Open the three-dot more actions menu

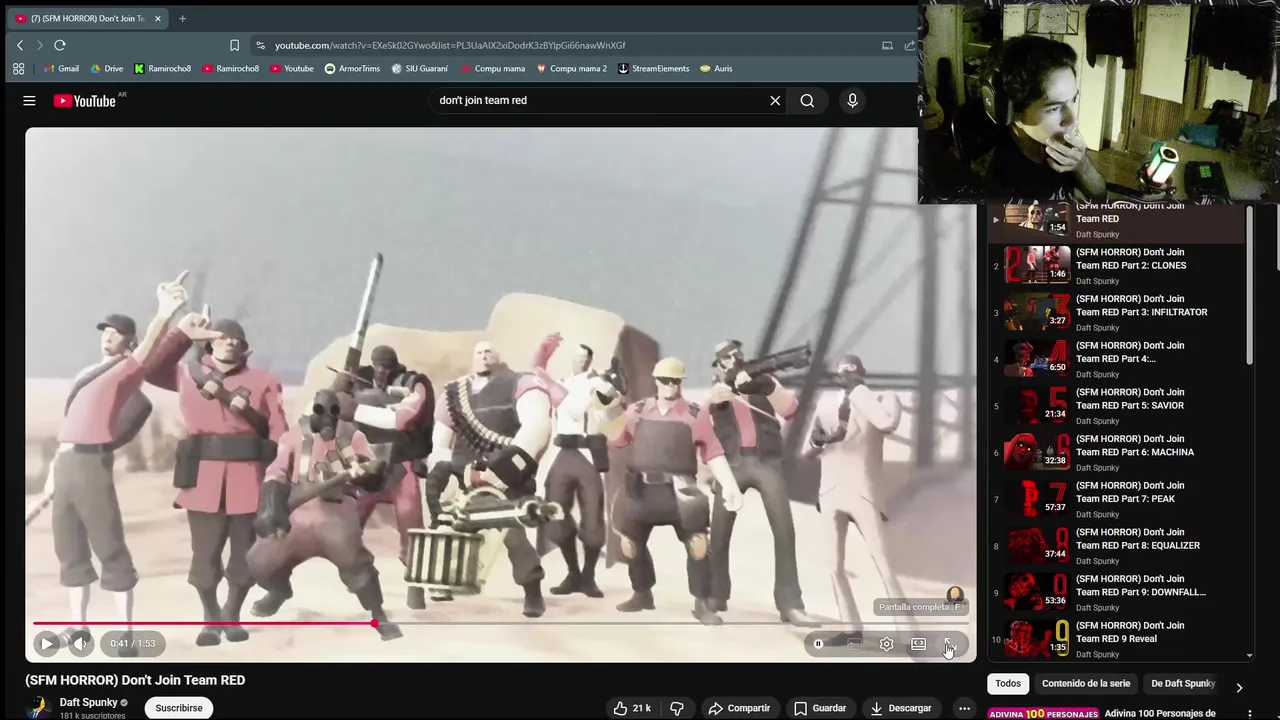[964, 708]
